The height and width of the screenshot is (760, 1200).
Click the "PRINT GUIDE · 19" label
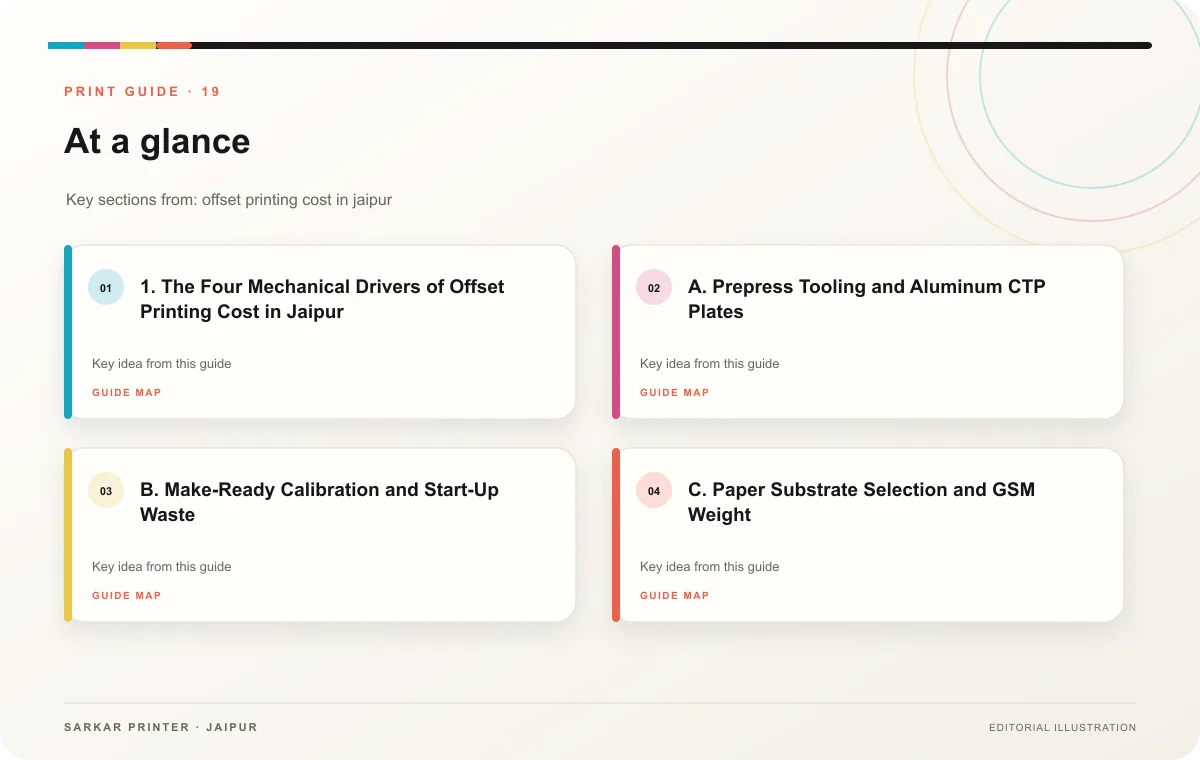point(142,92)
